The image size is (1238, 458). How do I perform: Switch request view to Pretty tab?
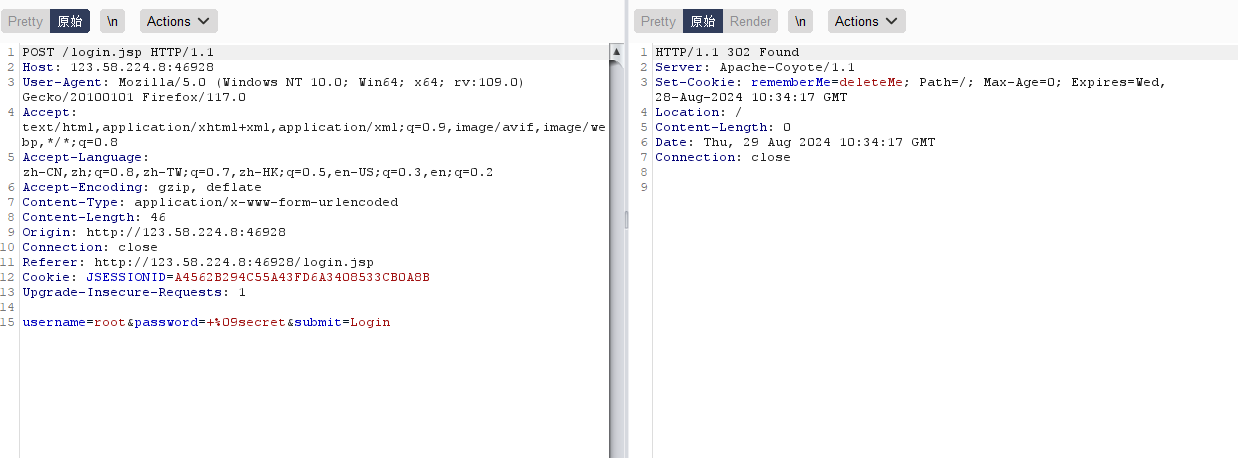(x=26, y=21)
